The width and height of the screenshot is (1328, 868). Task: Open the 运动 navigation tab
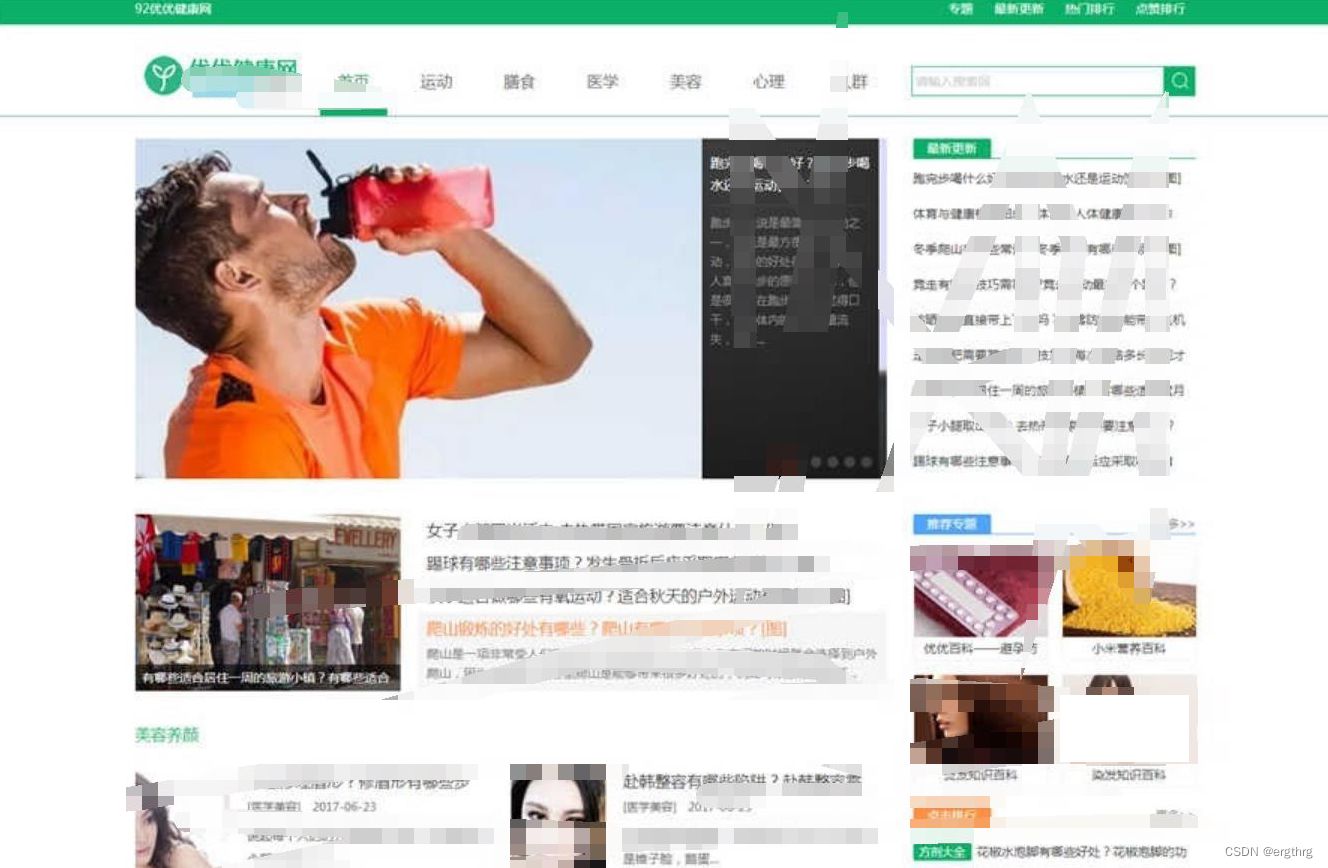436,83
